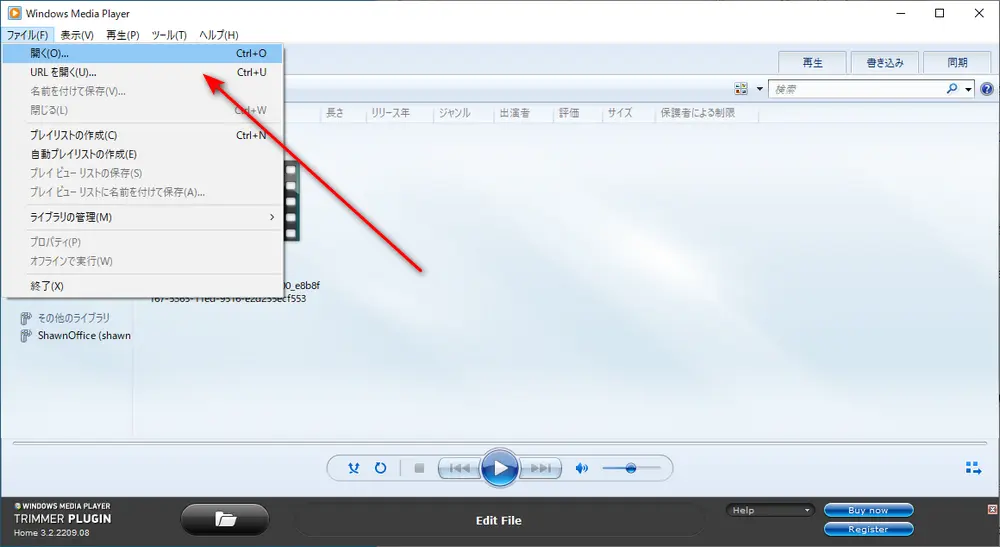This screenshot has width=1000, height=547.
Task: Click the 評価 column header
Action: pyautogui.click(x=569, y=113)
